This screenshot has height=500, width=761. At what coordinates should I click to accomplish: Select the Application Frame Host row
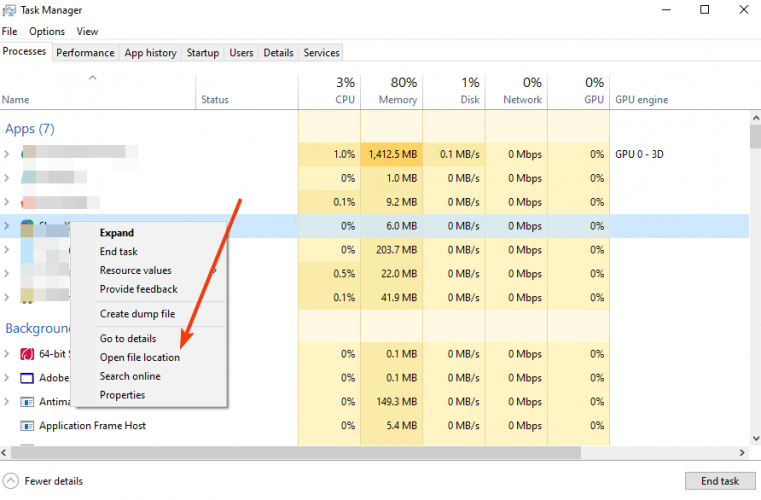pyautogui.click(x=375, y=426)
